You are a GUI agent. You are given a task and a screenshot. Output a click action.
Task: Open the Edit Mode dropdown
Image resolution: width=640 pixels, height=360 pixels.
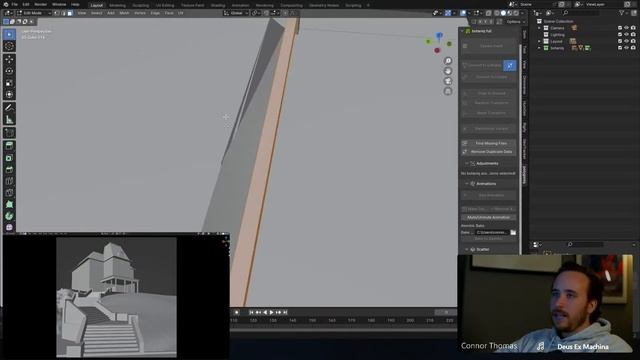click(34, 13)
